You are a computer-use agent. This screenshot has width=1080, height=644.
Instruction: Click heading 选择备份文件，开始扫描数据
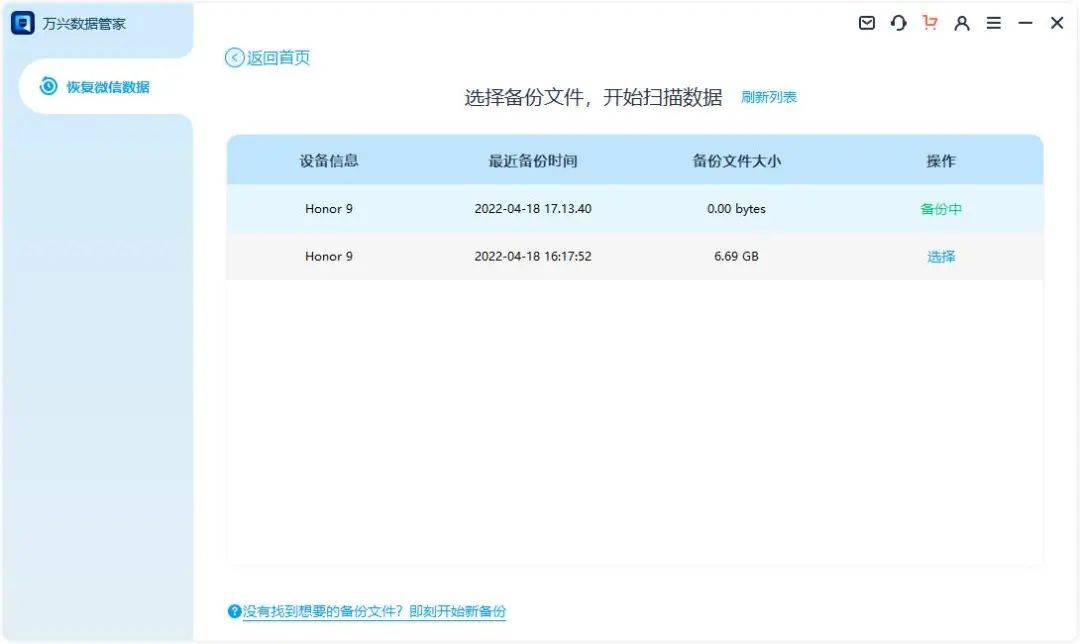(x=593, y=97)
